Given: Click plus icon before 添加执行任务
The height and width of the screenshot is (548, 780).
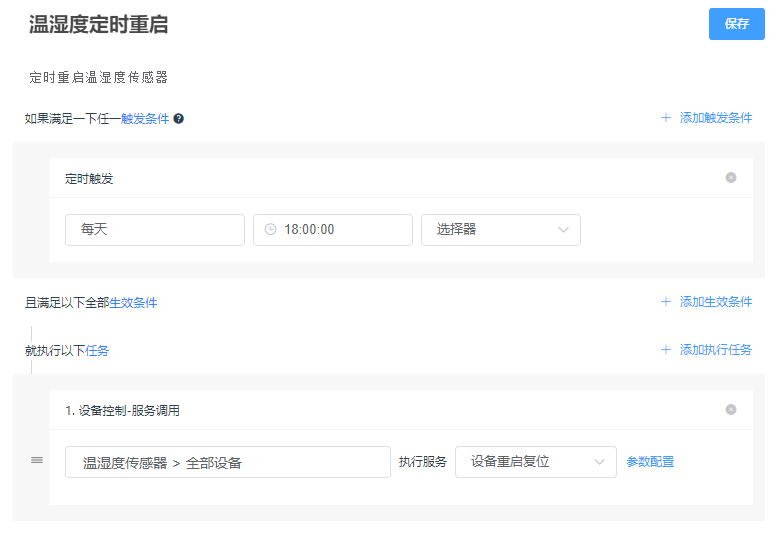Looking at the screenshot, I should (666, 350).
